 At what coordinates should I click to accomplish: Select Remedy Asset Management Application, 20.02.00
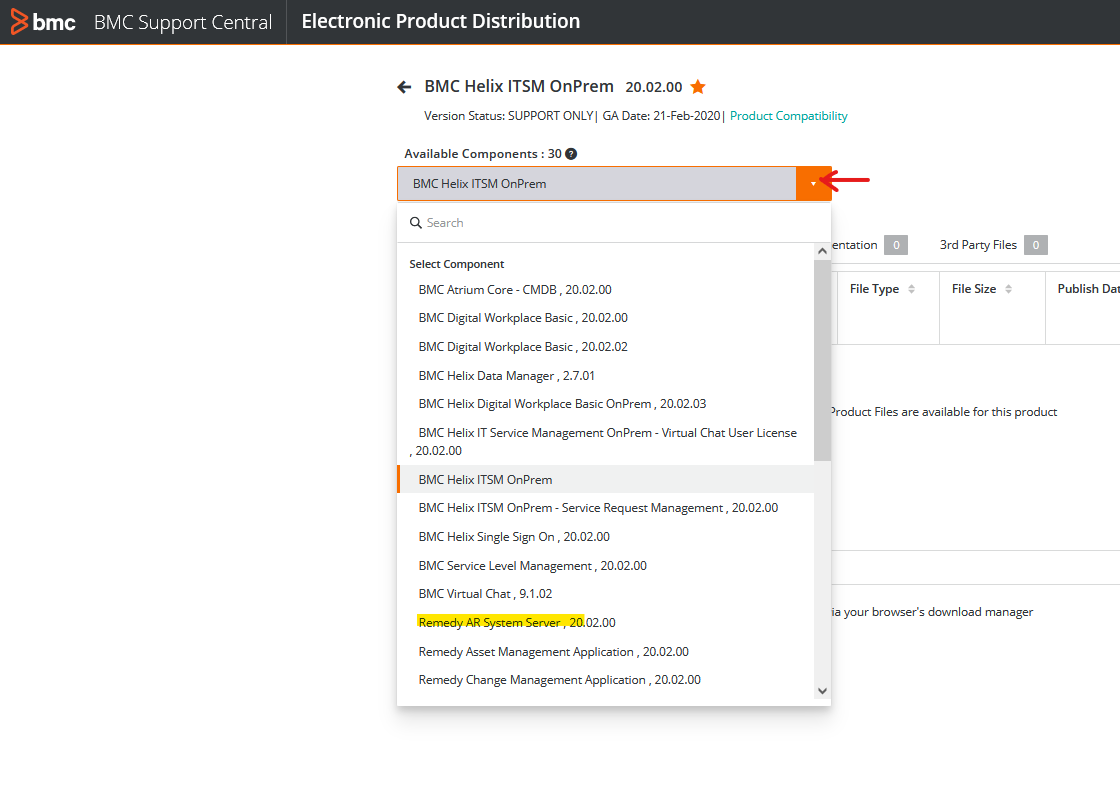554,652
